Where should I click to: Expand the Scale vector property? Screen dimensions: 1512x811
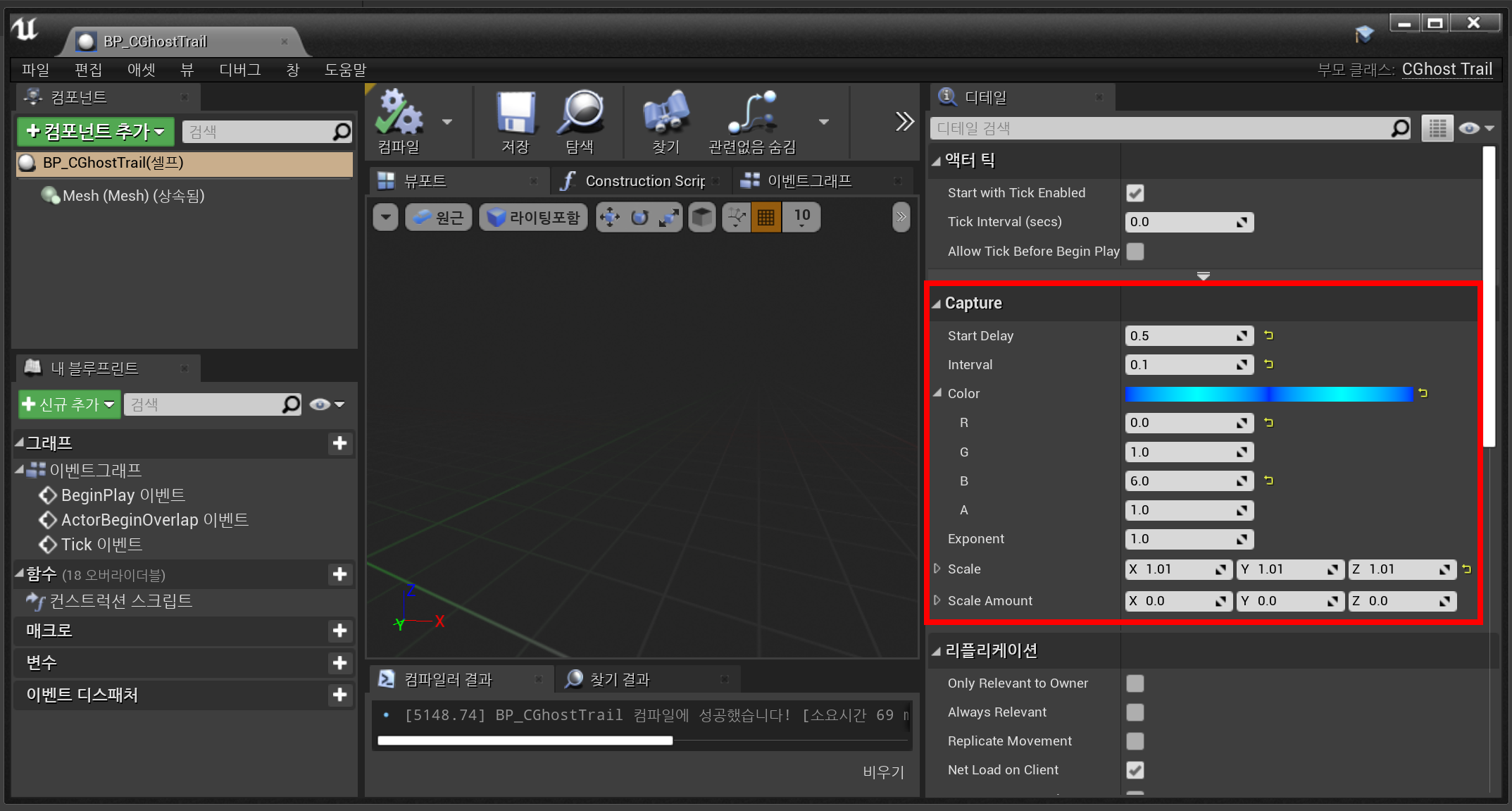click(937, 569)
